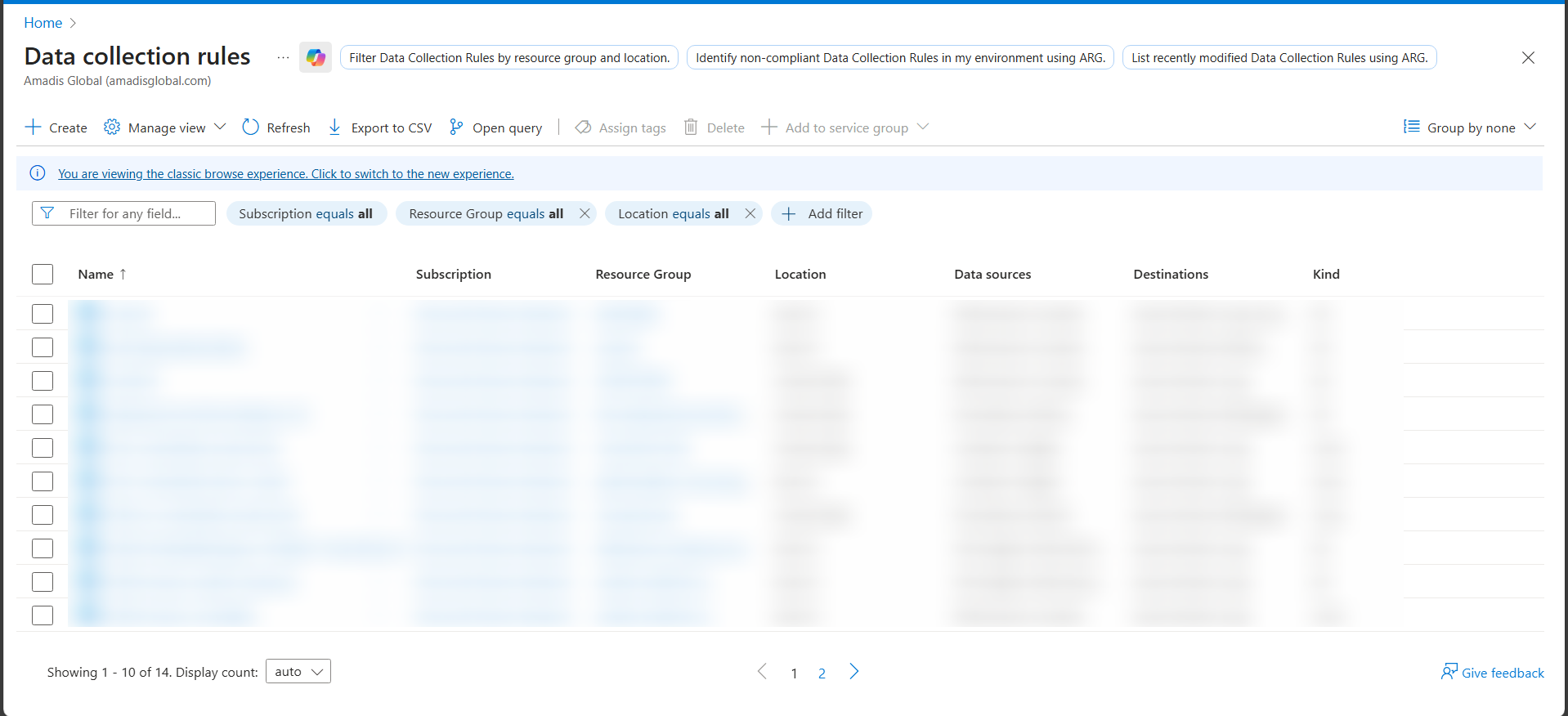Open the Display count auto dropdown
This screenshot has height=716, width=1568.
tap(298, 672)
